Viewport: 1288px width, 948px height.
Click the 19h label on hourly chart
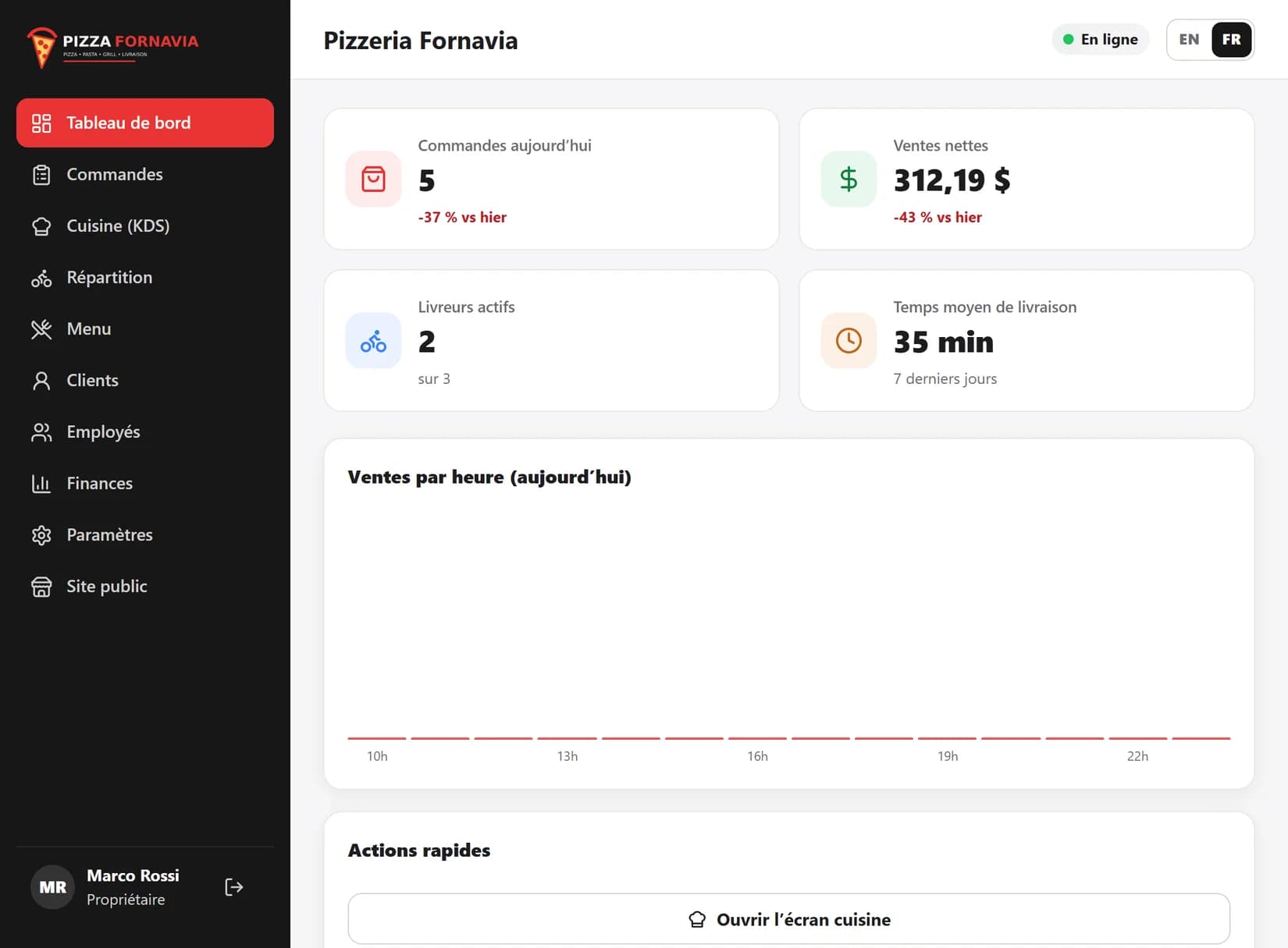coord(948,756)
